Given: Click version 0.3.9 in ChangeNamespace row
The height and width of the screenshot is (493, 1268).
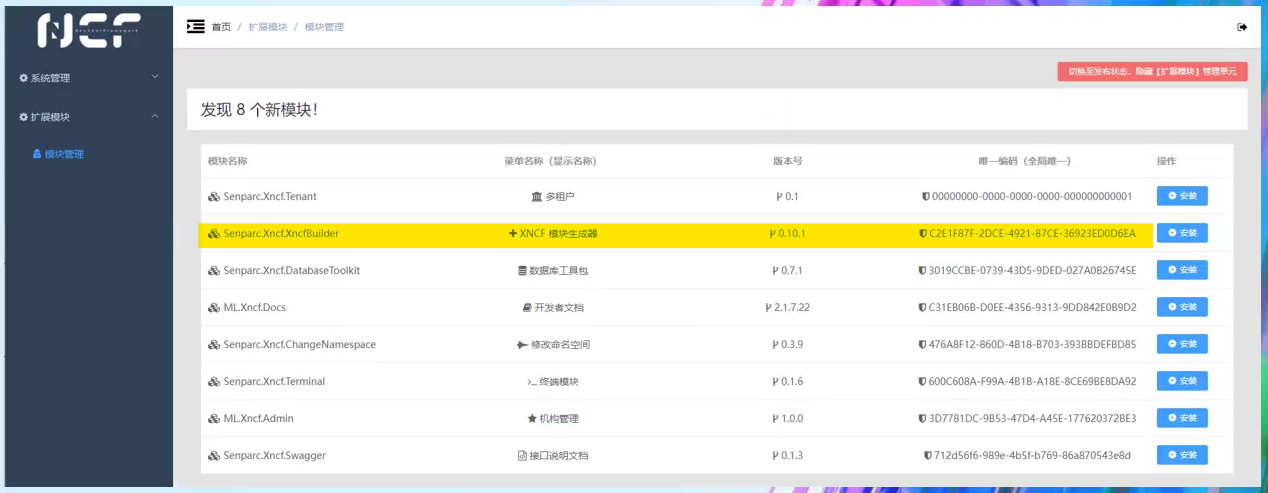Looking at the screenshot, I should point(791,345).
